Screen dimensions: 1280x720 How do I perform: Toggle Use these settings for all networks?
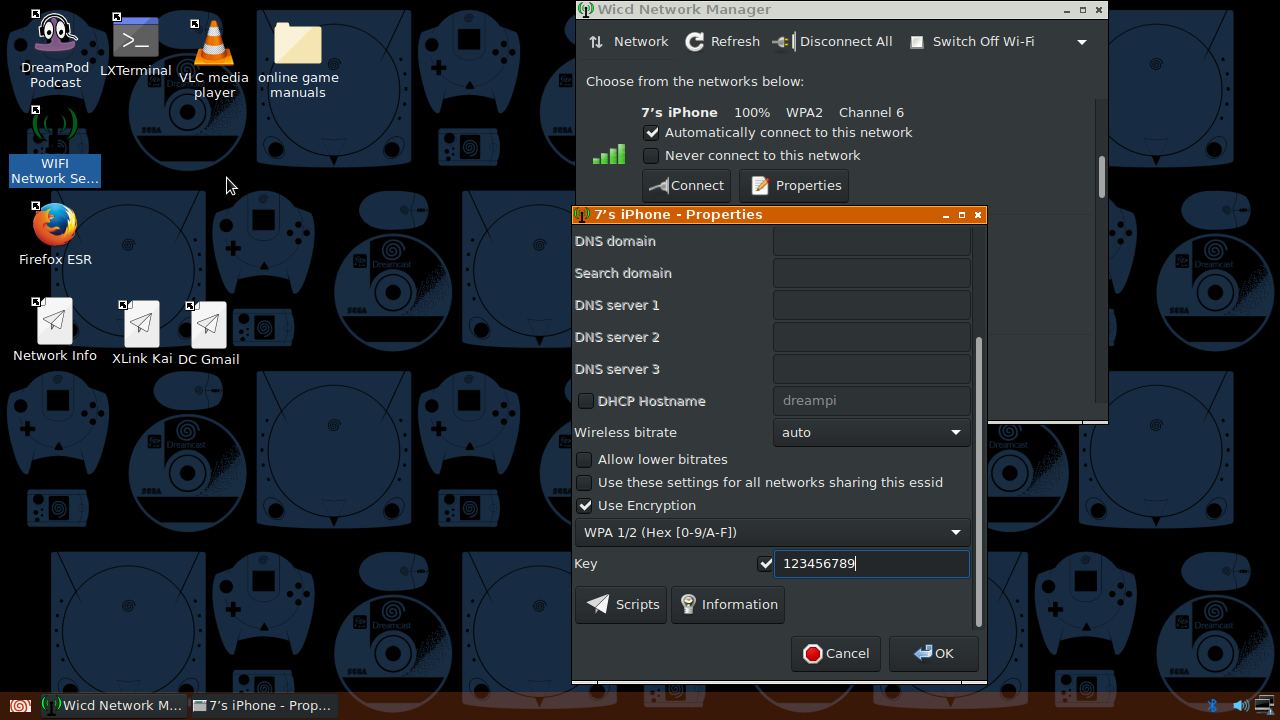tap(585, 483)
